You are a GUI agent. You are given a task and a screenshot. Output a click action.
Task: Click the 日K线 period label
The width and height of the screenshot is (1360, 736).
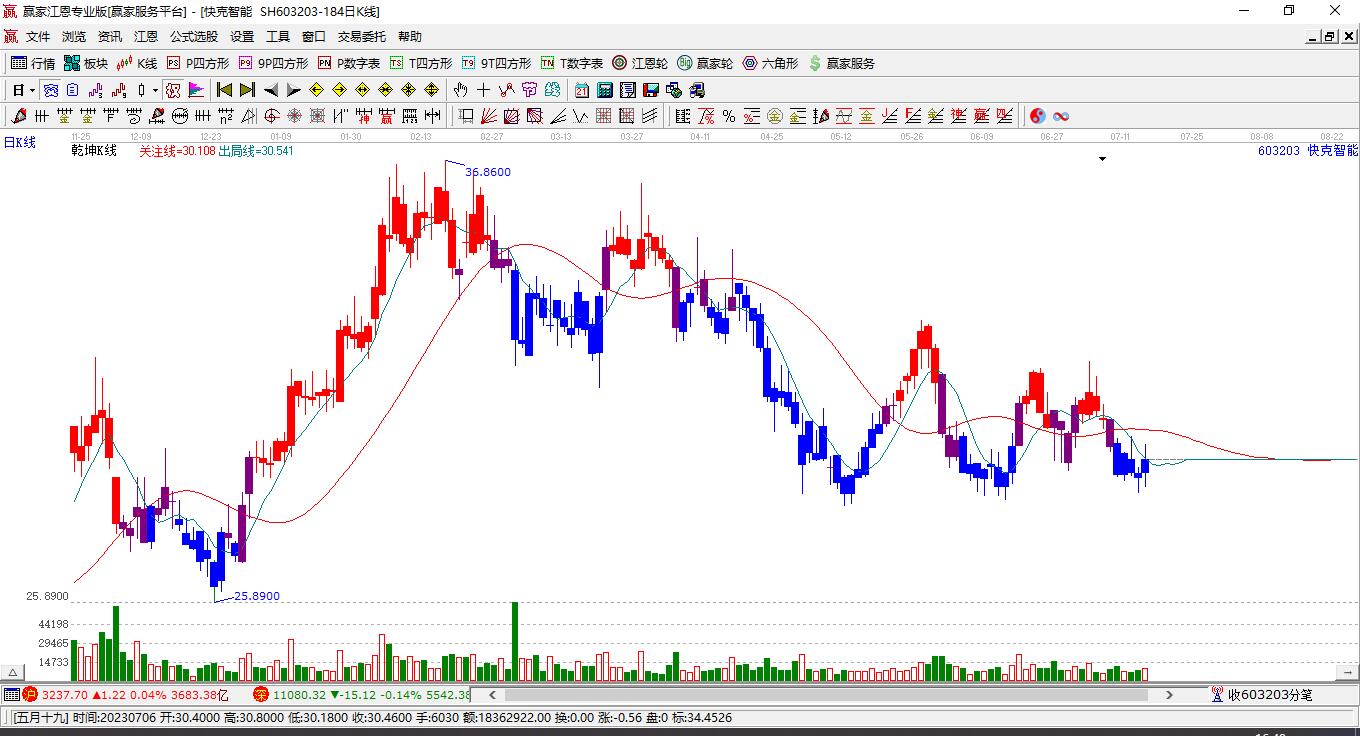(20, 142)
